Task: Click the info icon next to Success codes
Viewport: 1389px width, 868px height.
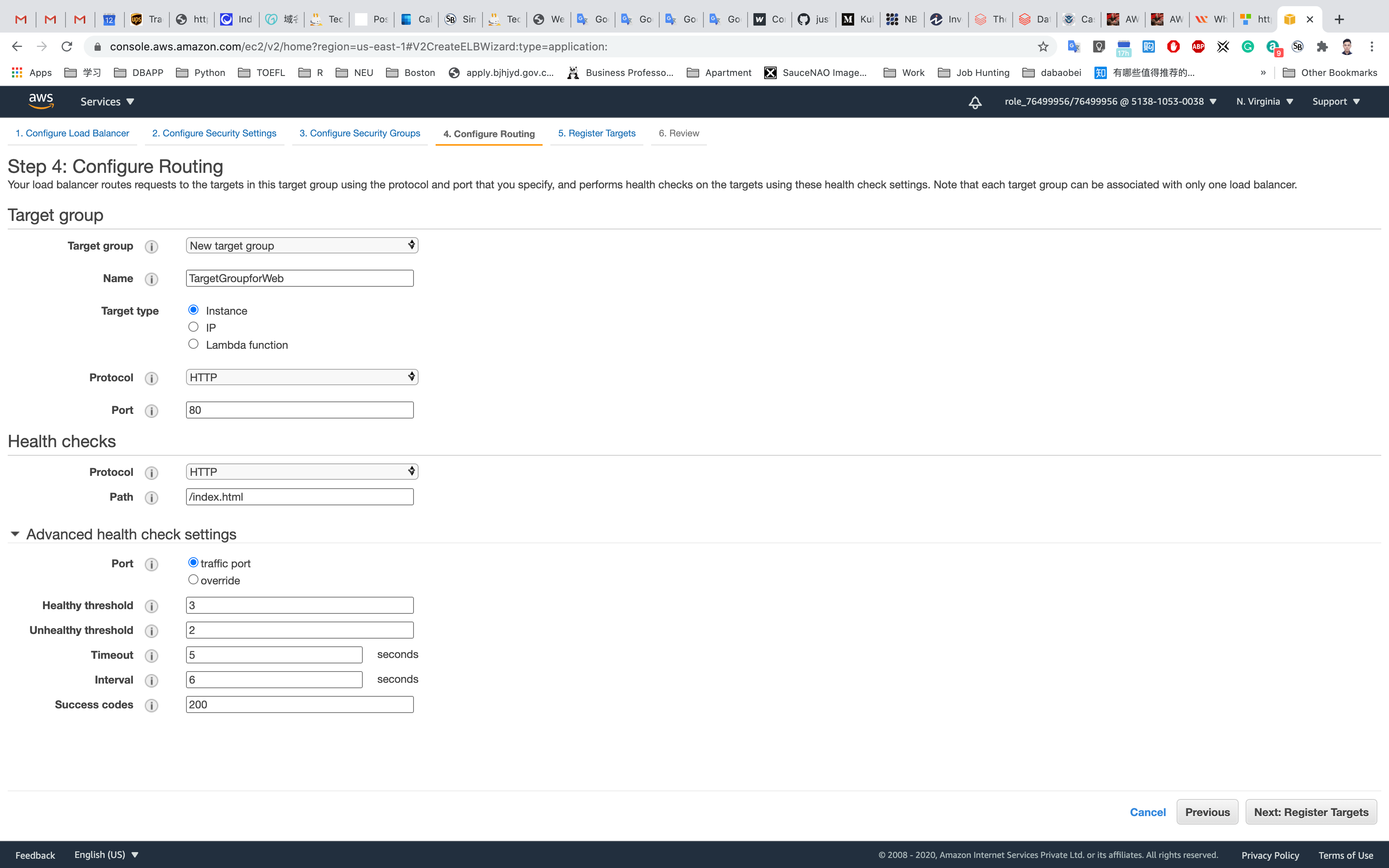Action: (152, 706)
